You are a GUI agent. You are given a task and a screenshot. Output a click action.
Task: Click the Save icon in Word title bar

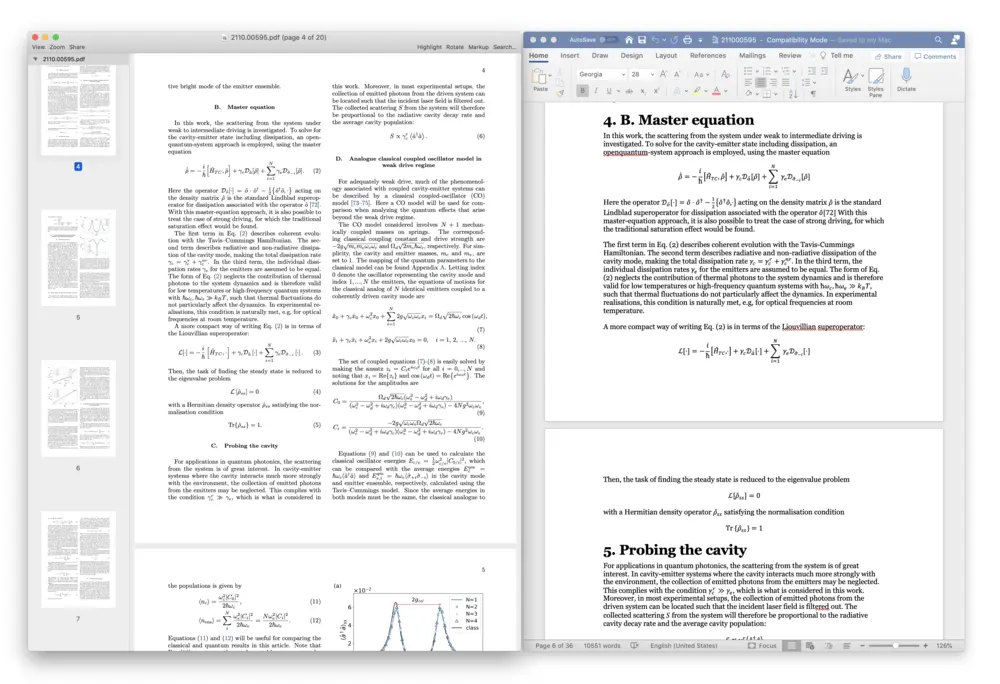[x=642, y=40]
